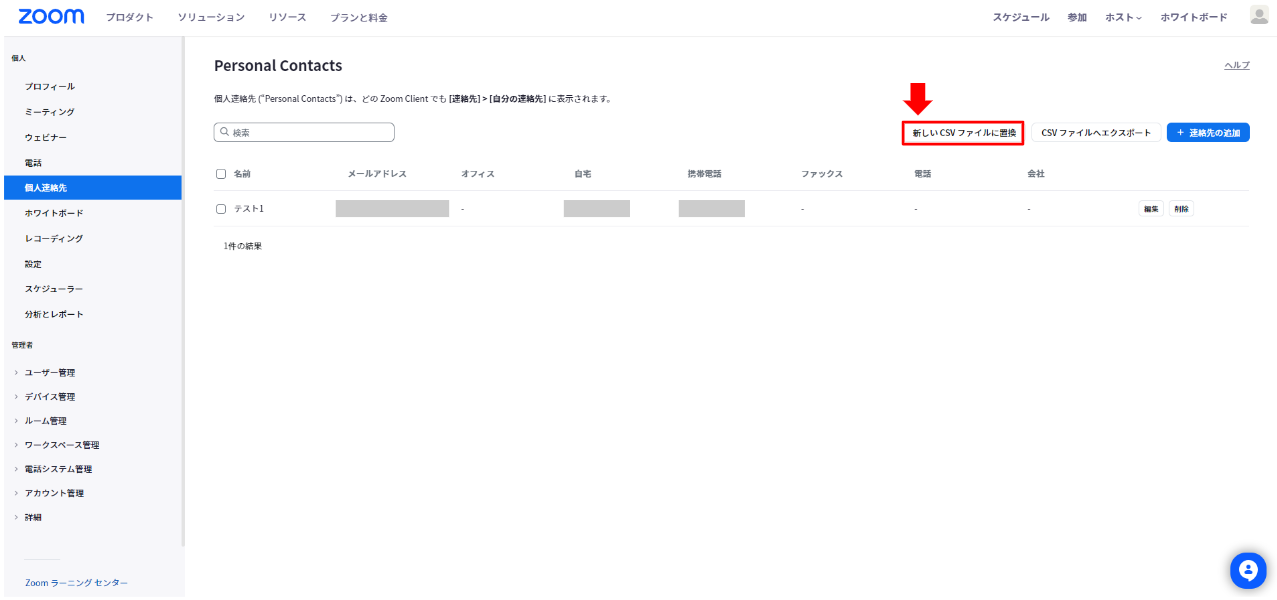Image resolution: width=1277 pixels, height=600 pixels.
Task: Click the テスト1 contact name
Action: (249, 209)
